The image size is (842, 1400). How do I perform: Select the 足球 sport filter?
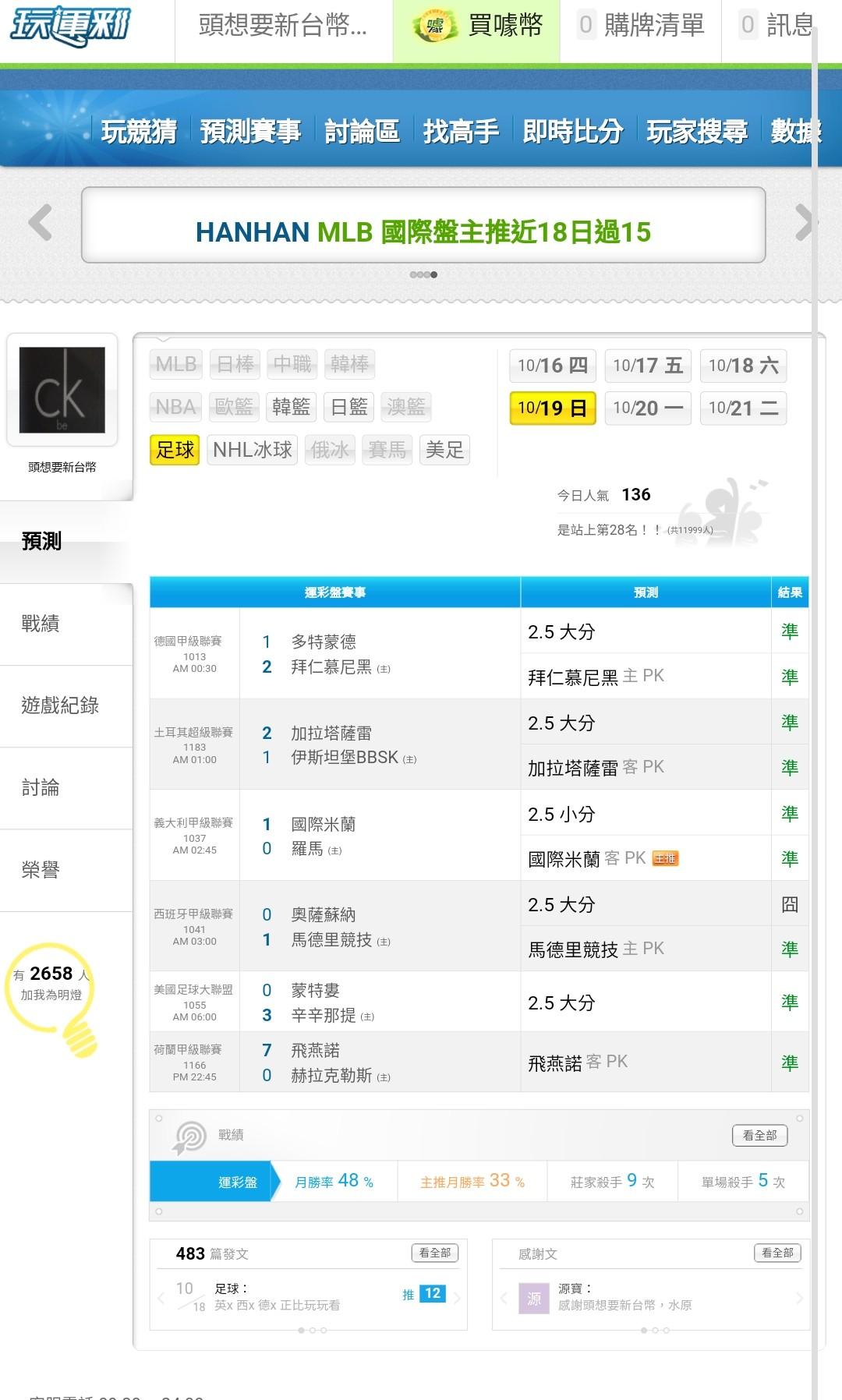click(x=175, y=450)
